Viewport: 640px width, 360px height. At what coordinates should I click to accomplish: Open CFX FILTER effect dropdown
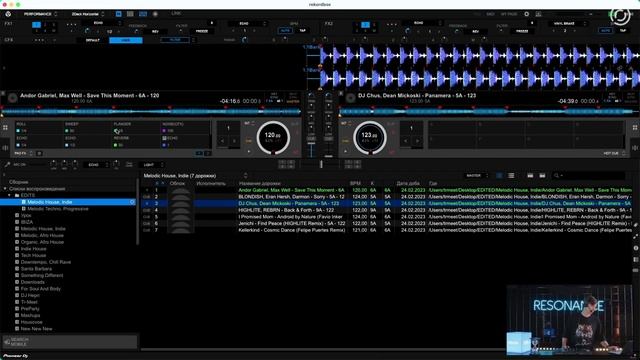click(x=178, y=40)
